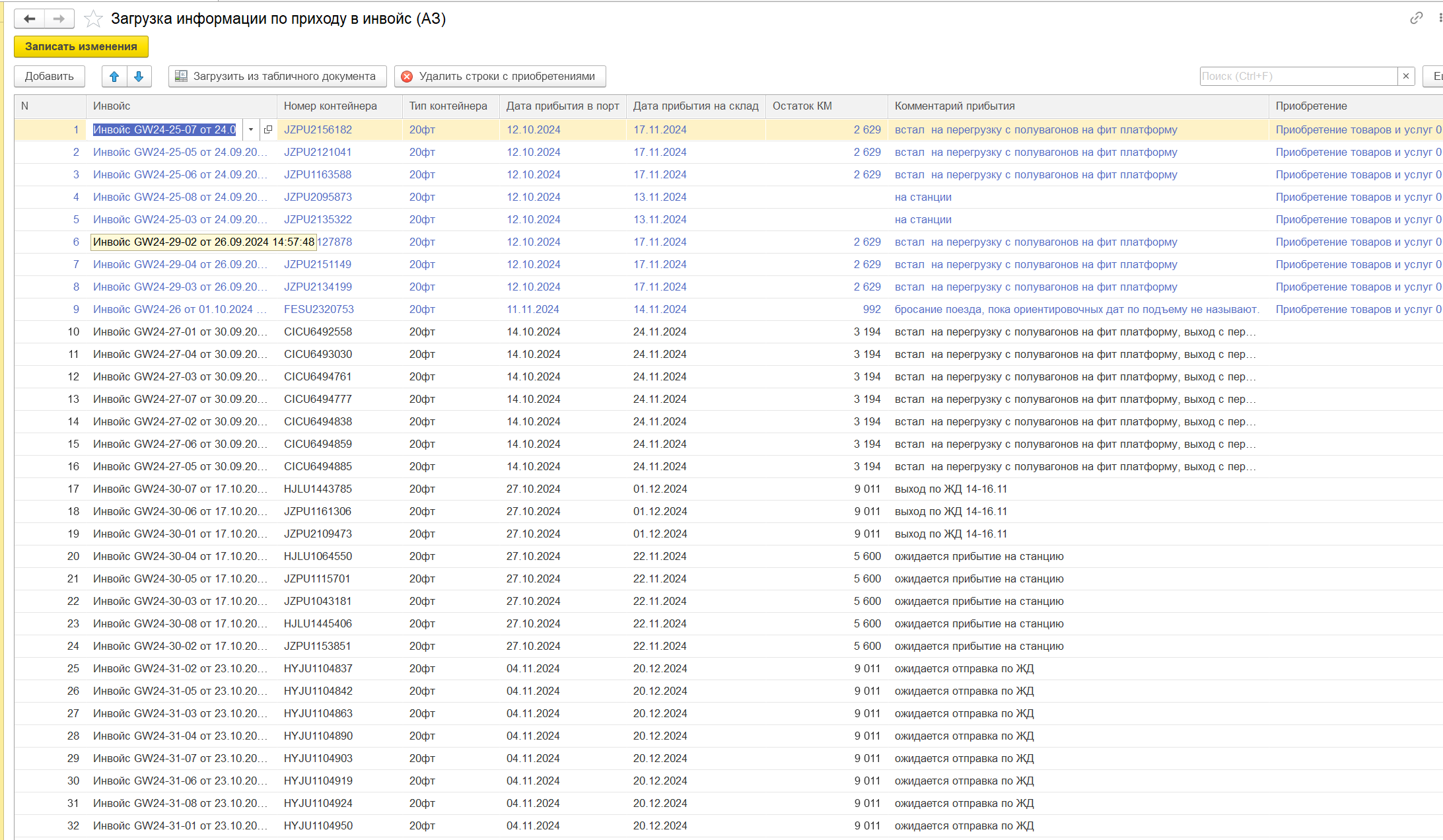The height and width of the screenshot is (840, 1443).
Task: Click Загрузить из табличного документа button
Action: 277,77
